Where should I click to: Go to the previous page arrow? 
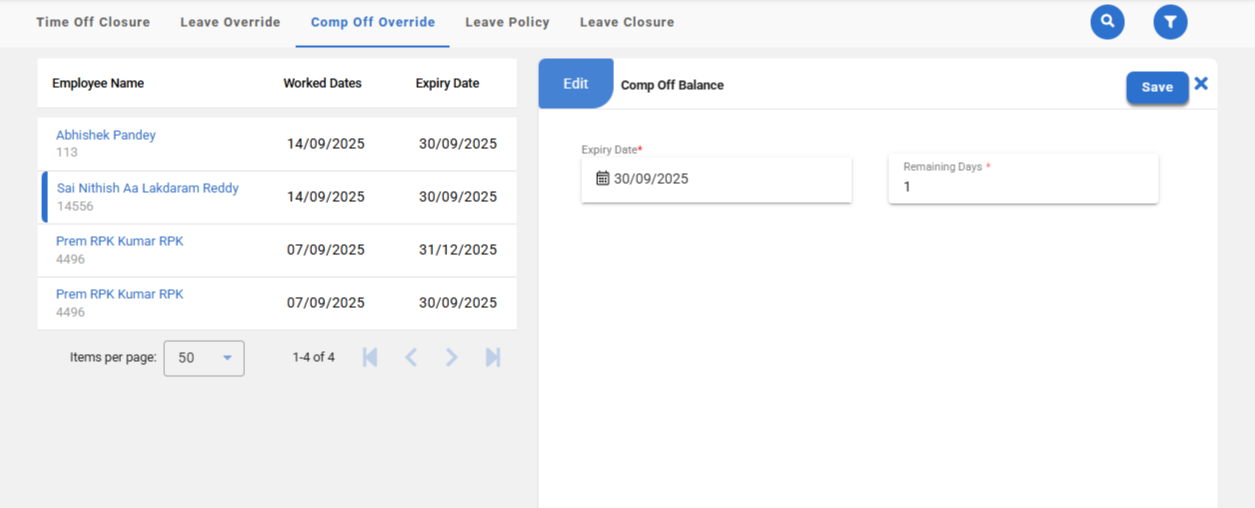click(411, 357)
